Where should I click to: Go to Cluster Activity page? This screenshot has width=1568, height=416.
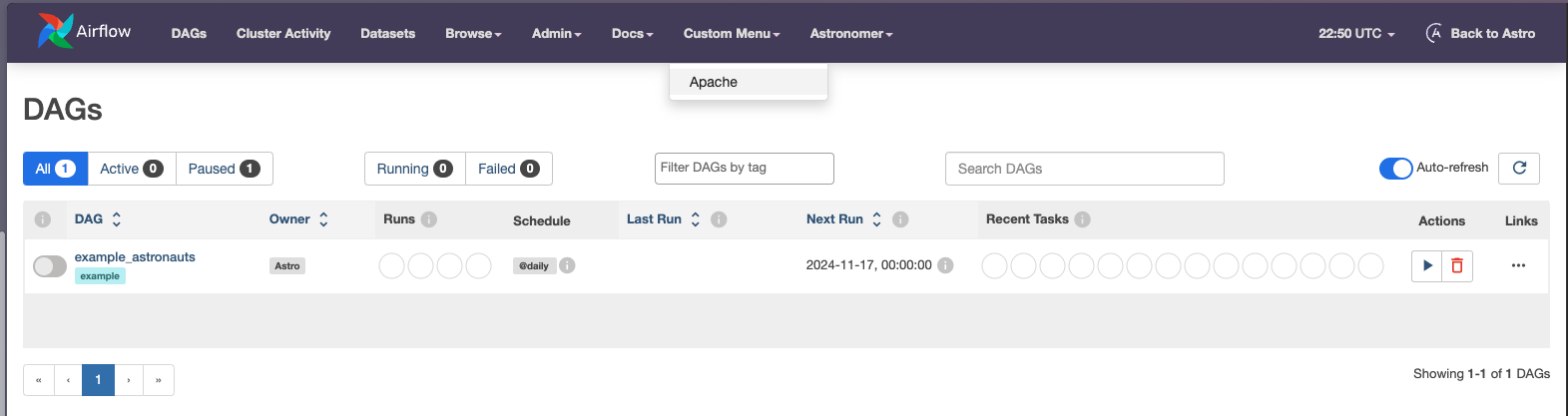click(283, 33)
